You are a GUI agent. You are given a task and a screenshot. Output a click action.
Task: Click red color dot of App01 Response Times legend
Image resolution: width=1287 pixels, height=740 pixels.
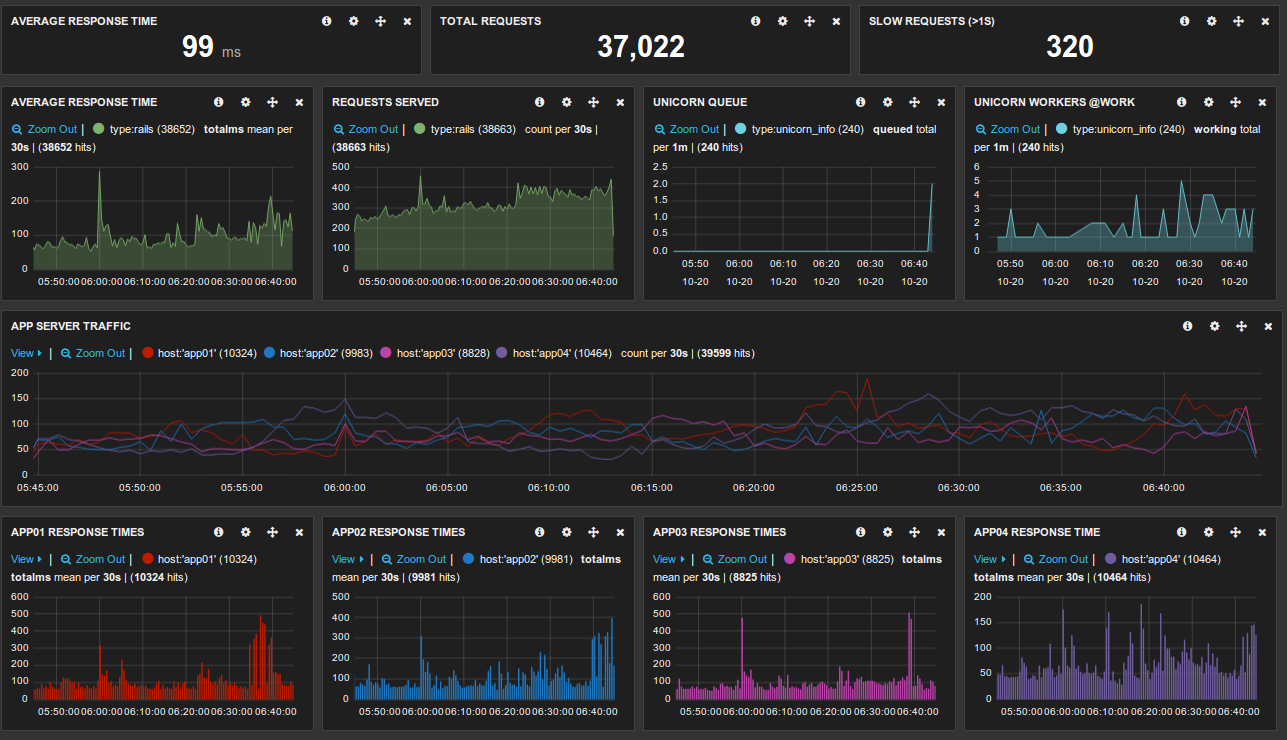point(148,559)
